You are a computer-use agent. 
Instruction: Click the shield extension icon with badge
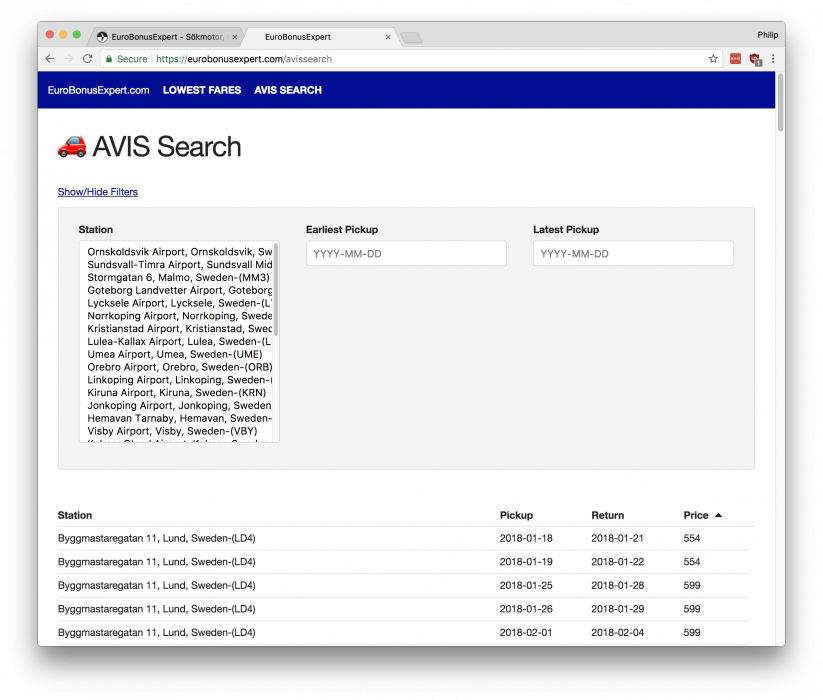pos(755,59)
